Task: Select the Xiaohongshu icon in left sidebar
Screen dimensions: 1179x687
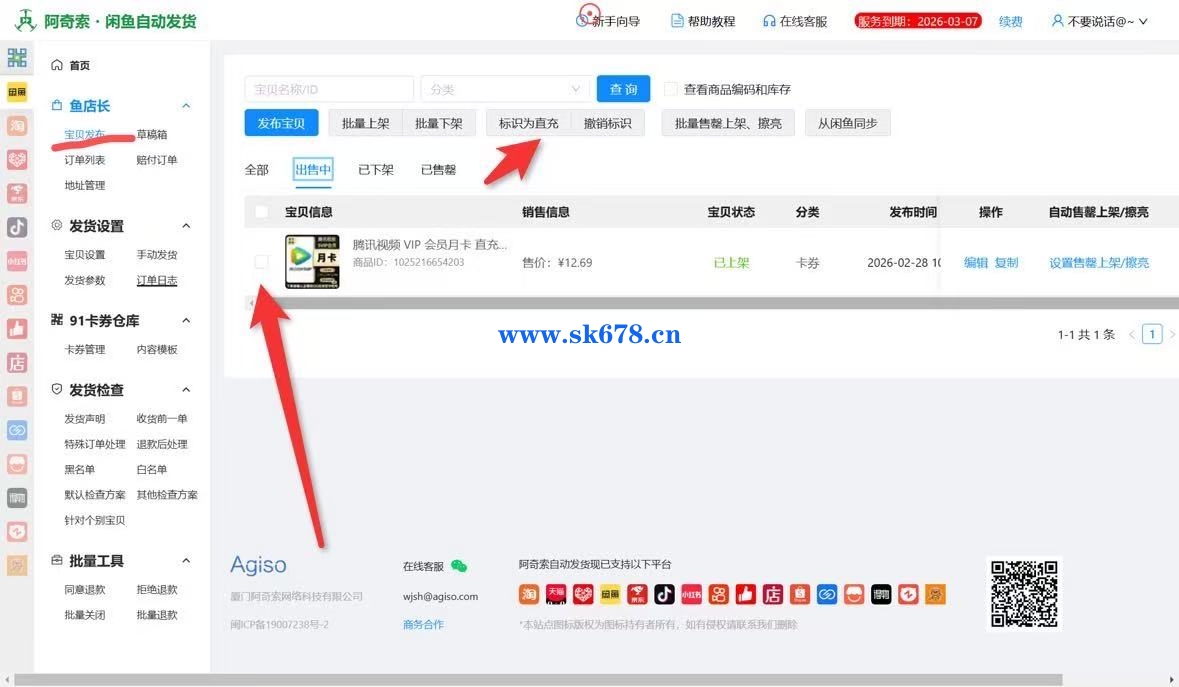Action: point(17,261)
